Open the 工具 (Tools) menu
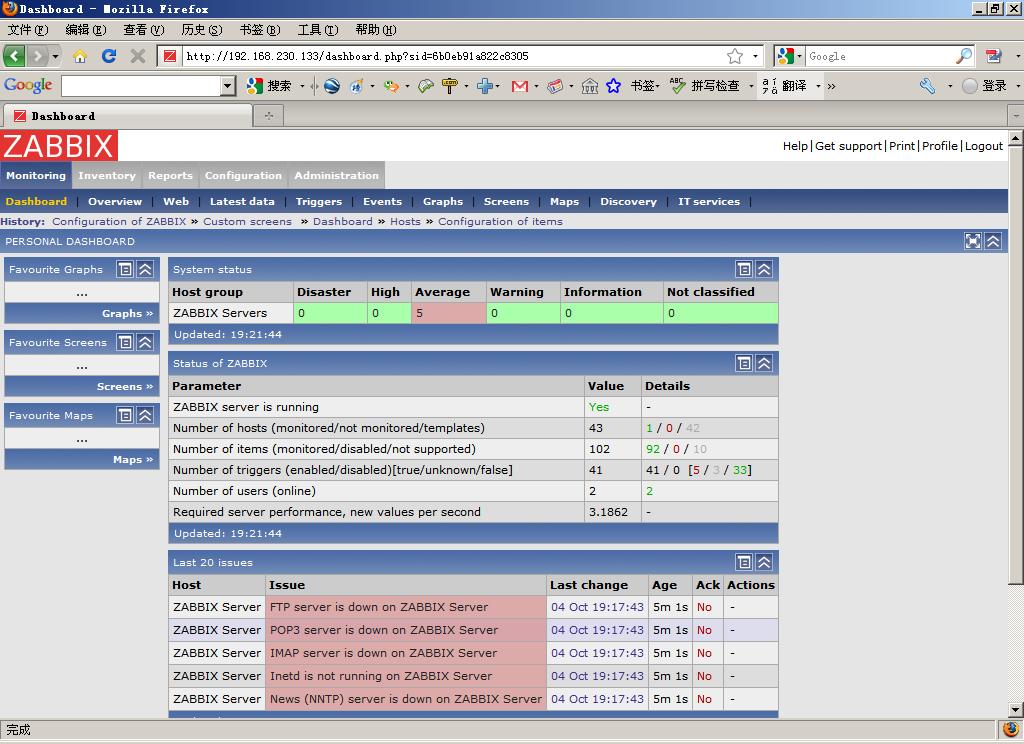 (x=318, y=29)
